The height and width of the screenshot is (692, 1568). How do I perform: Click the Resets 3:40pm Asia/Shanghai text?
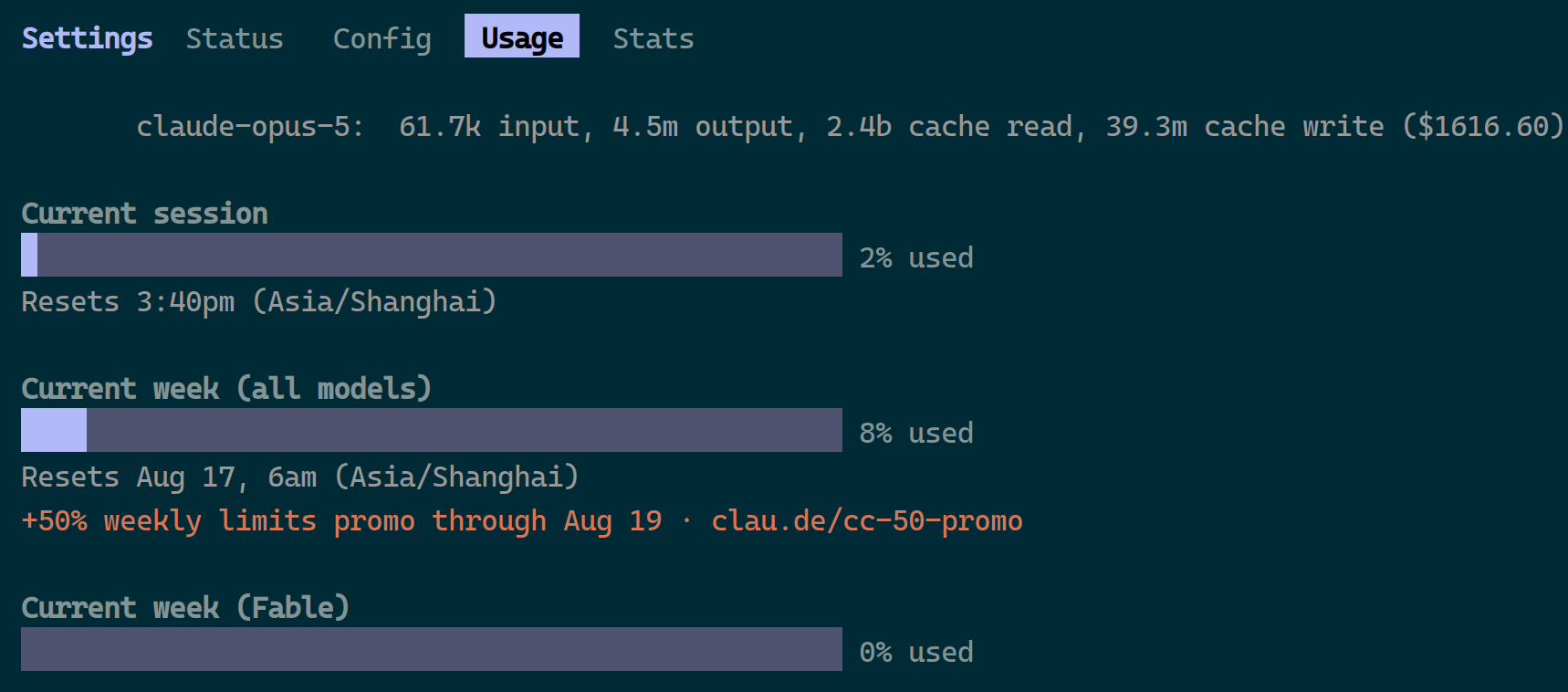pyautogui.click(x=259, y=301)
